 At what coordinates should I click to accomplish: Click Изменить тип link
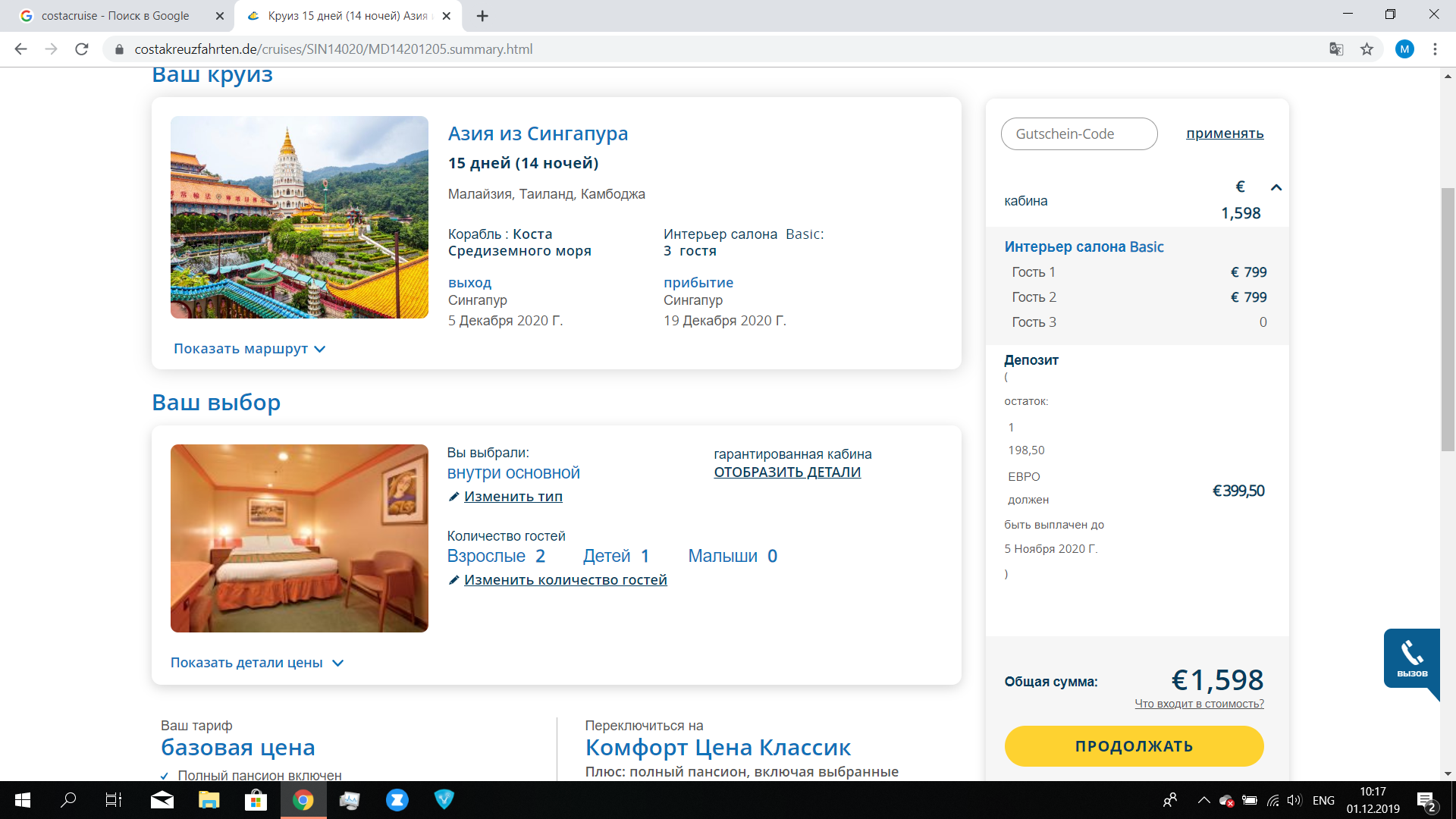pos(513,497)
